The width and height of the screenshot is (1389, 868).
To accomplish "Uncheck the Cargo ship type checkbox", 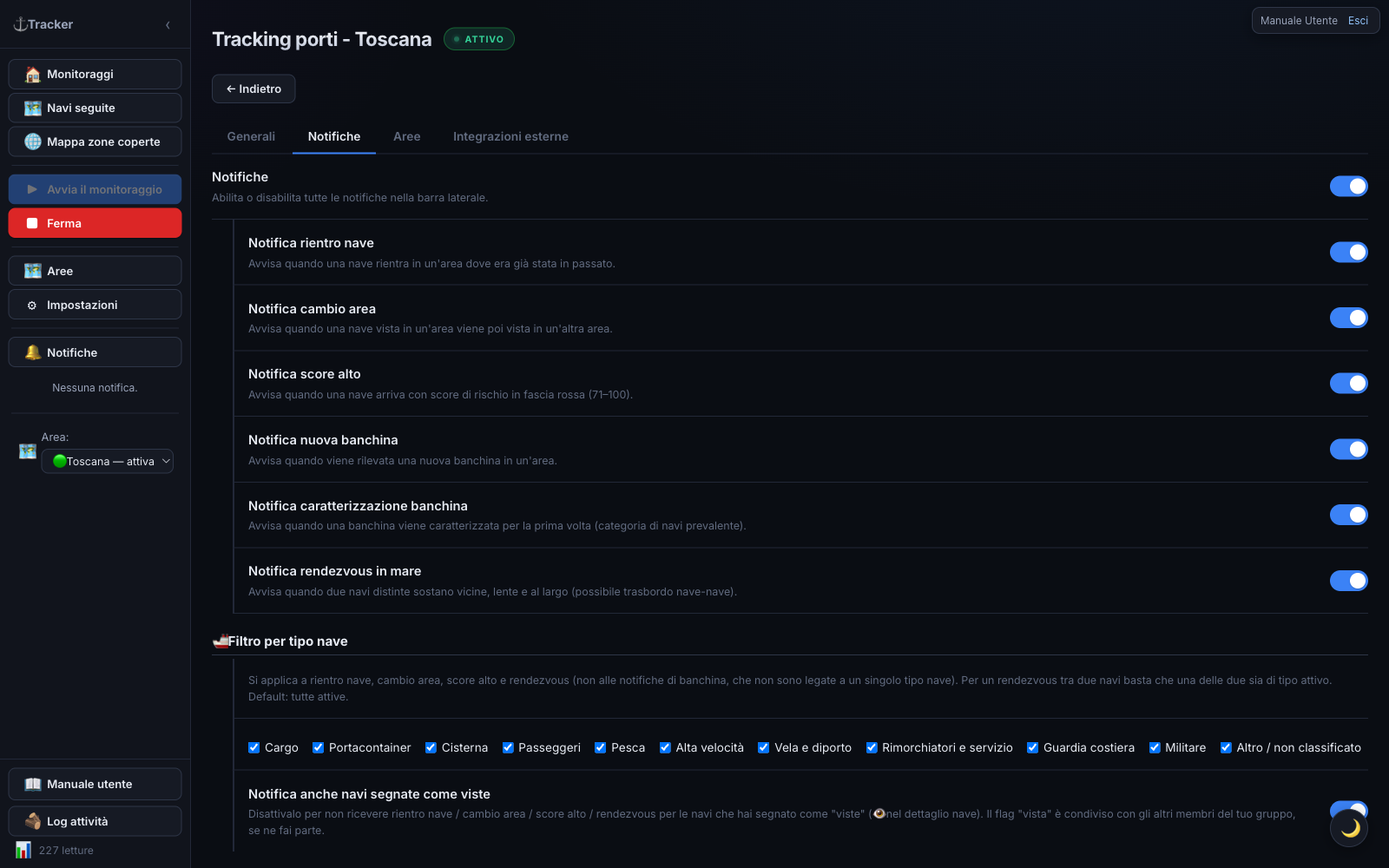I will click(254, 747).
